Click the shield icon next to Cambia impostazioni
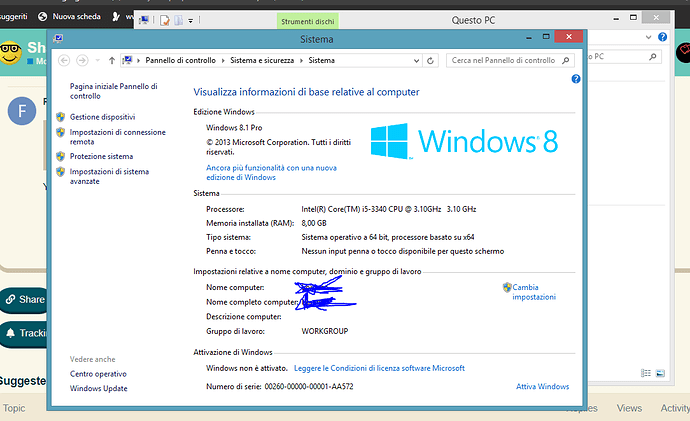Image resolution: width=690 pixels, height=421 pixels. tap(507, 287)
